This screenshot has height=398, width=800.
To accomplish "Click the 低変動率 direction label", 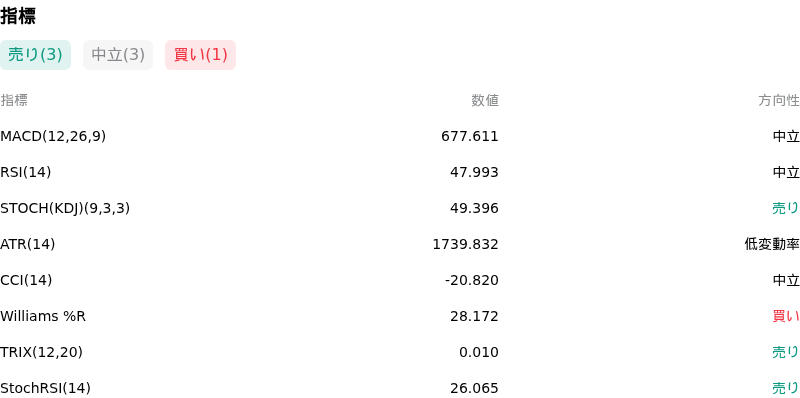I will [772, 244].
